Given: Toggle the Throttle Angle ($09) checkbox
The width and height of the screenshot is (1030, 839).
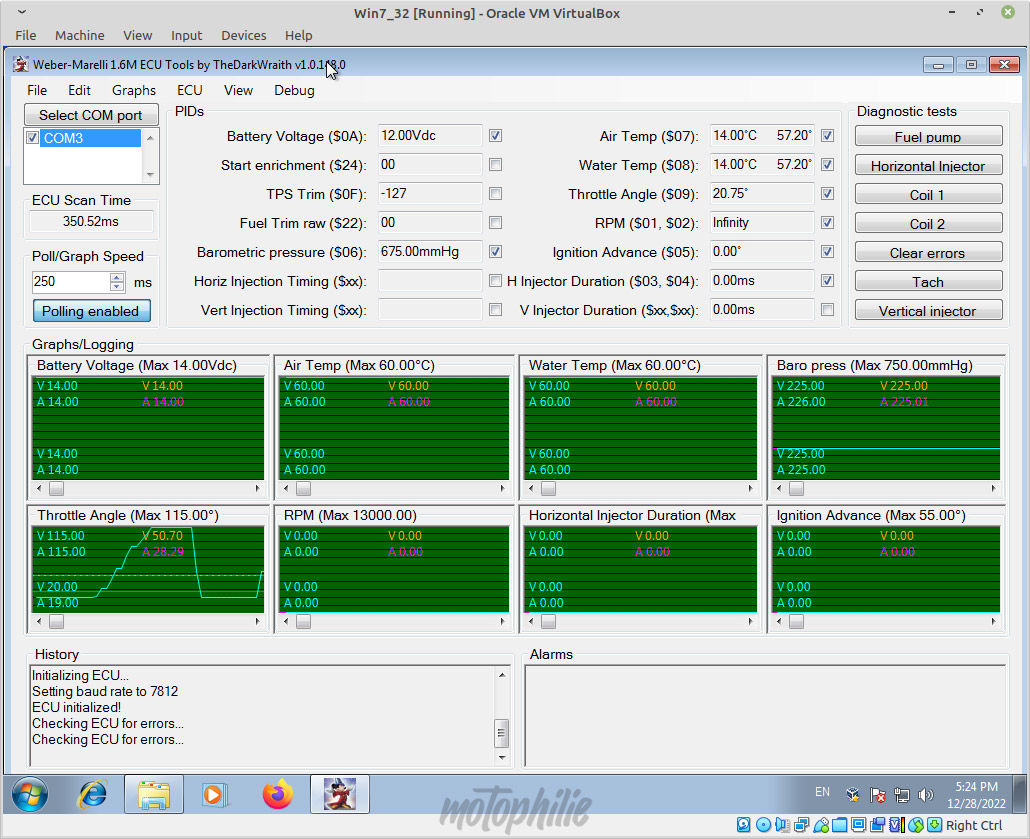Looking at the screenshot, I should coord(828,194).
